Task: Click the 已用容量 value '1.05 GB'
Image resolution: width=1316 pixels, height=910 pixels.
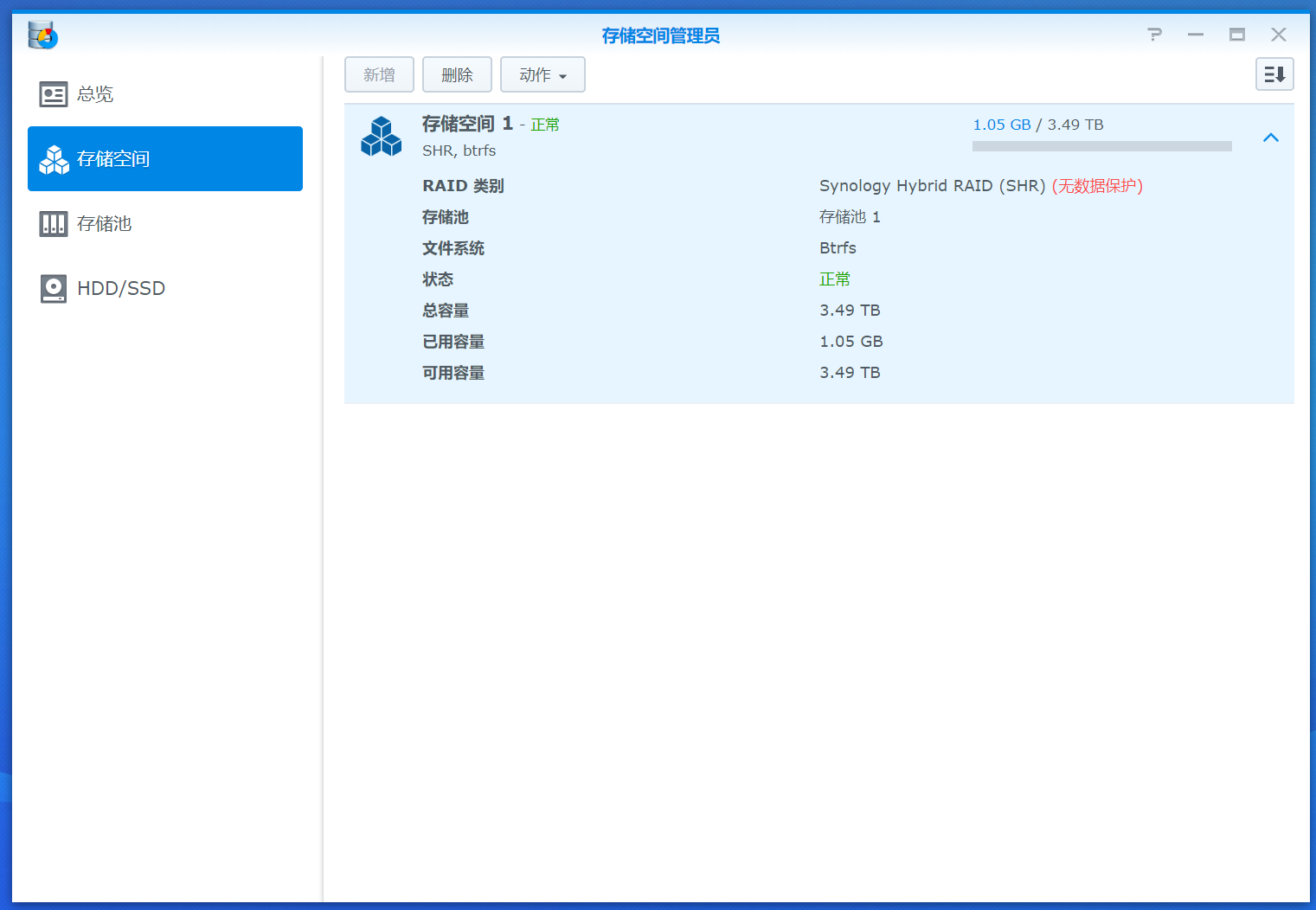Action: 851,342
